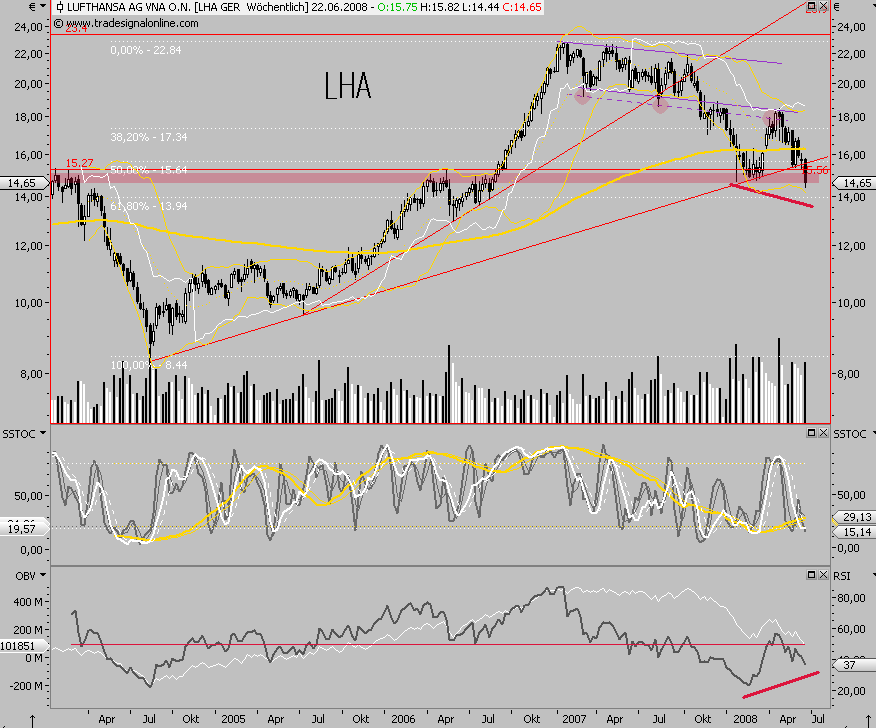
Task: Click the 37 RSI value marker
Action: [x=852, y=664]
